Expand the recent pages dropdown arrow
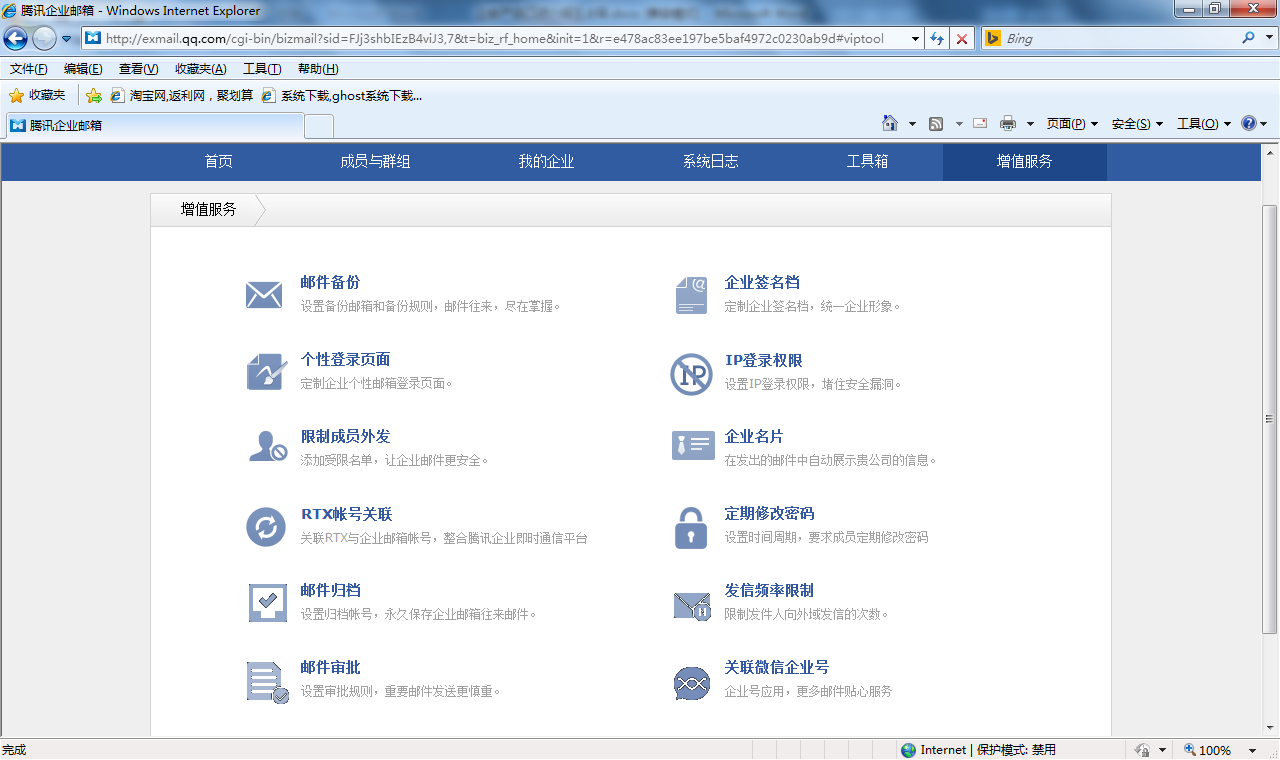The image size is (1280, 760). pos(67,38)
